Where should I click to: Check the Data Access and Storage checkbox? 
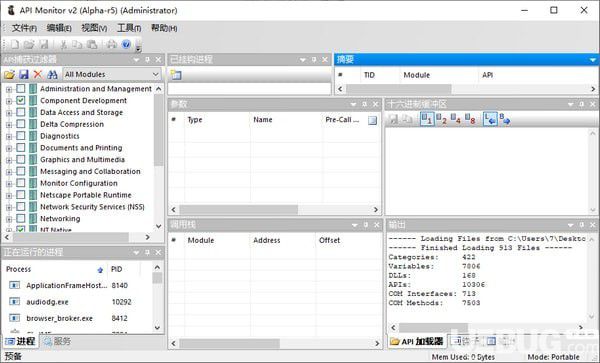(21, 112)
